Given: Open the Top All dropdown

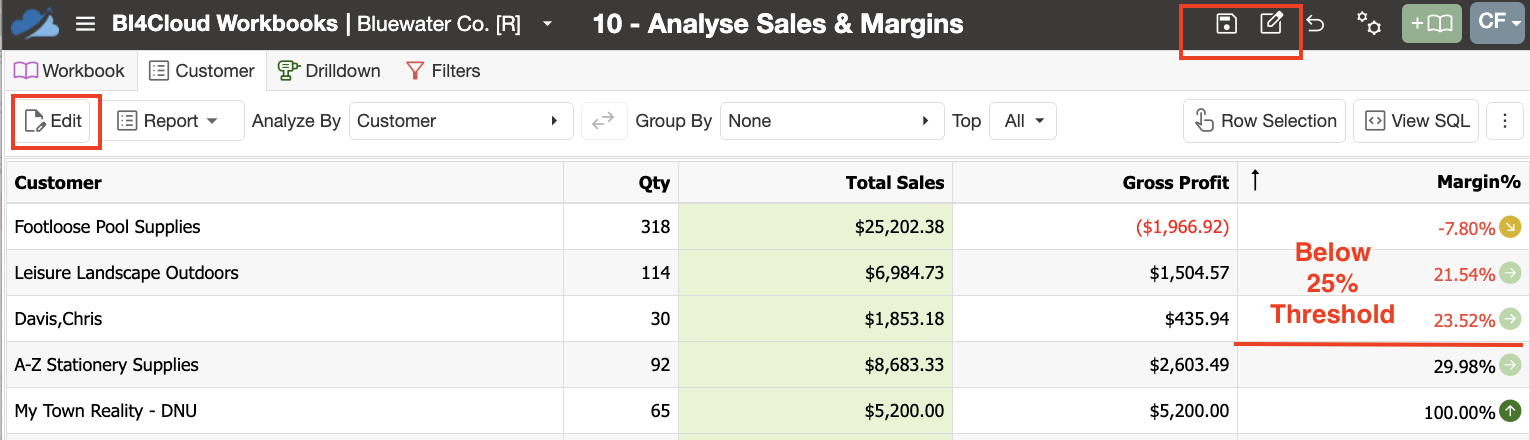Looking at the screenshot, I should pos(1022,121).
